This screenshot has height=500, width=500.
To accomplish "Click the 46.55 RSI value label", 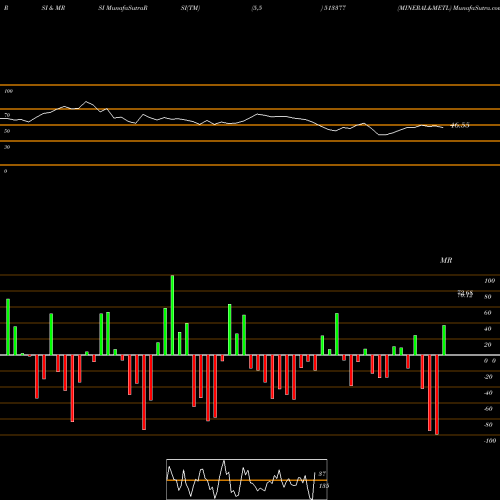I will pyautogui.click(x=460, y=125).
